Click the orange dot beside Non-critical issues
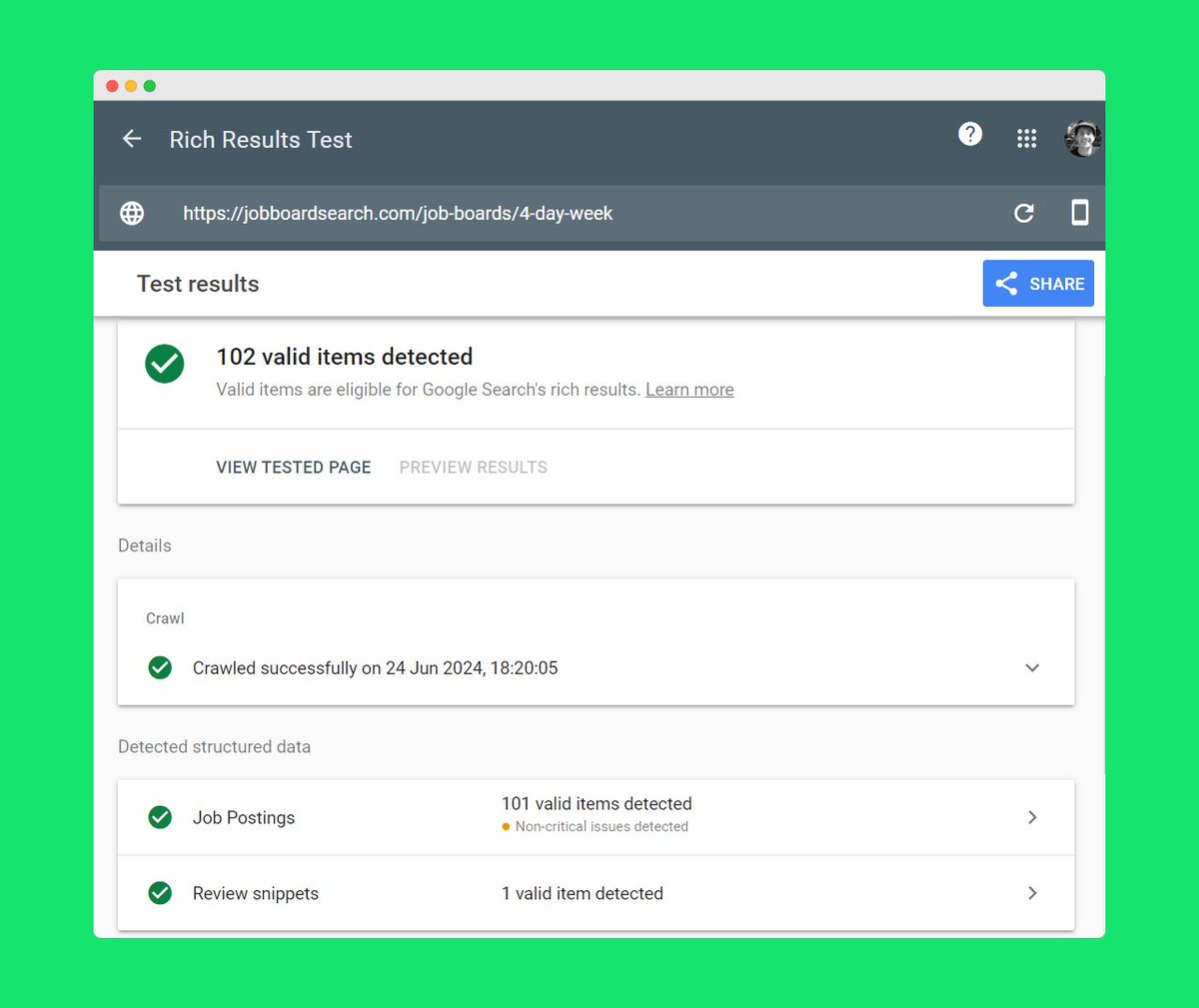1199x1008 pixels. click(x=506, y=827)
